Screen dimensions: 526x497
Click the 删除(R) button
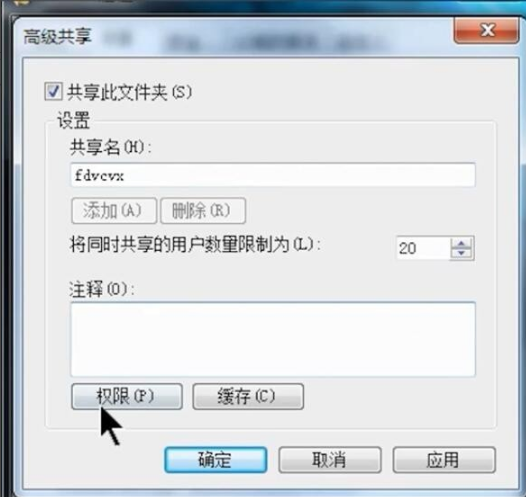pos(203,211)
